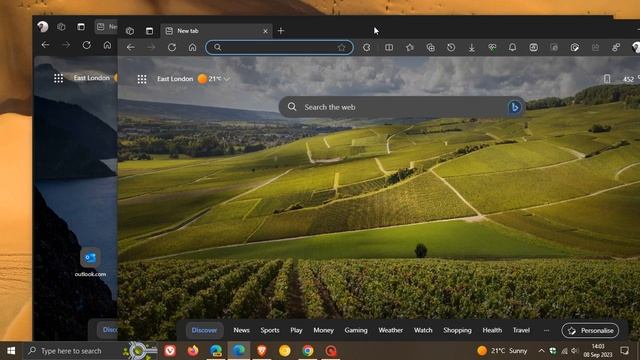Show hidden system tray icons
Screen dimensions: 640x360
541,351
